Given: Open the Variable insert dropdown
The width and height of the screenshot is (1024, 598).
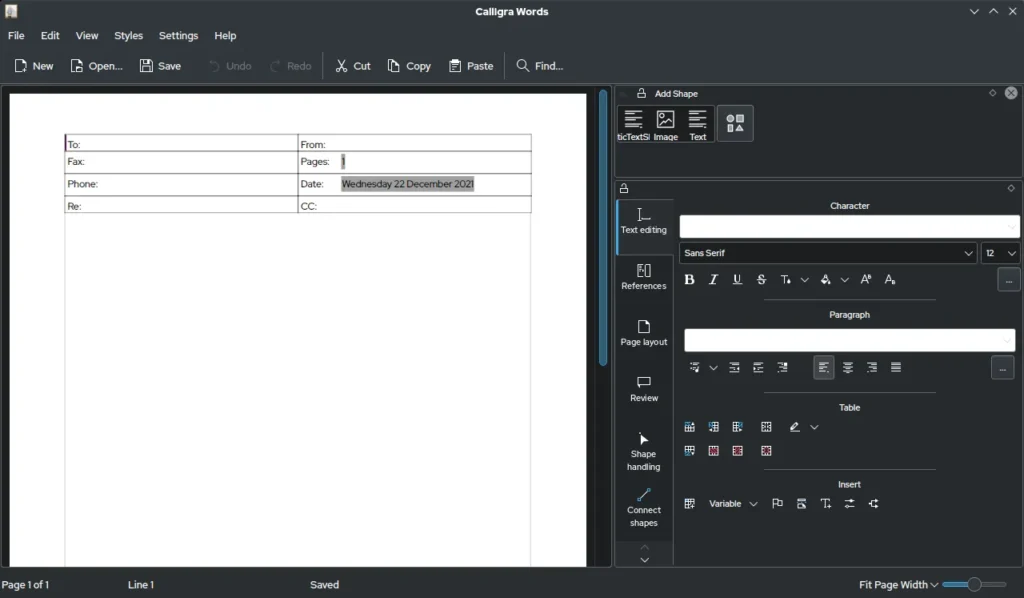Looking at the screenshot, I should [x=733, y=504].
